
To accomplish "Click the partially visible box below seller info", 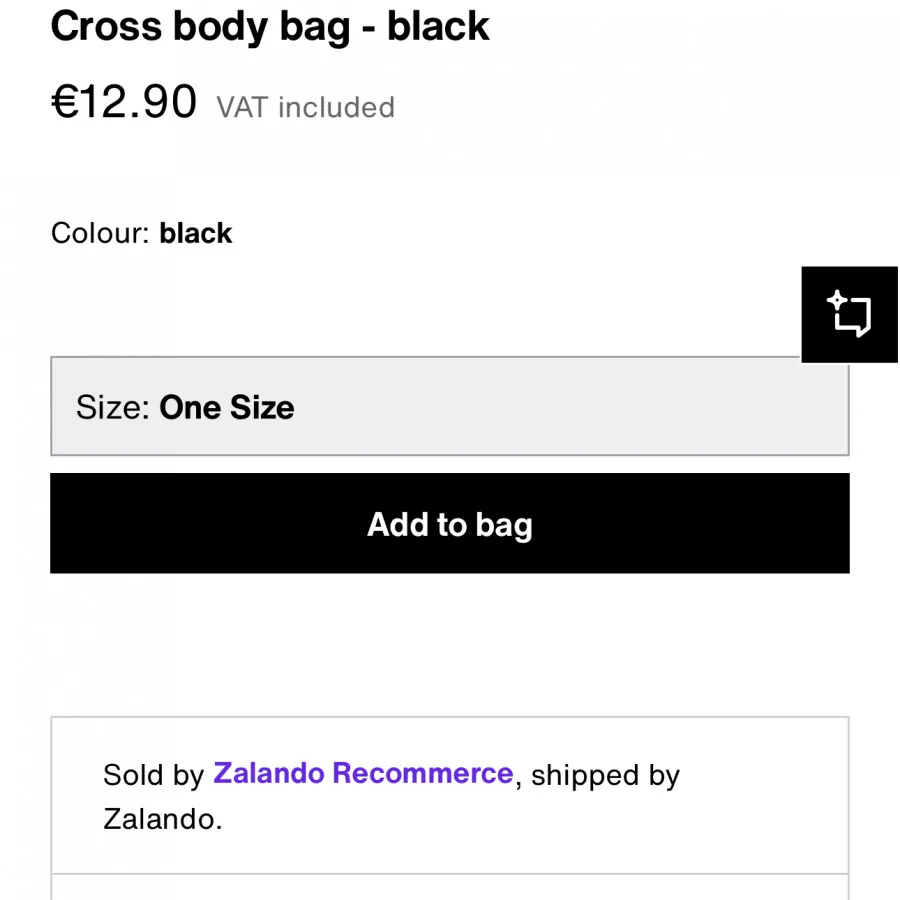I will (450, 888).
